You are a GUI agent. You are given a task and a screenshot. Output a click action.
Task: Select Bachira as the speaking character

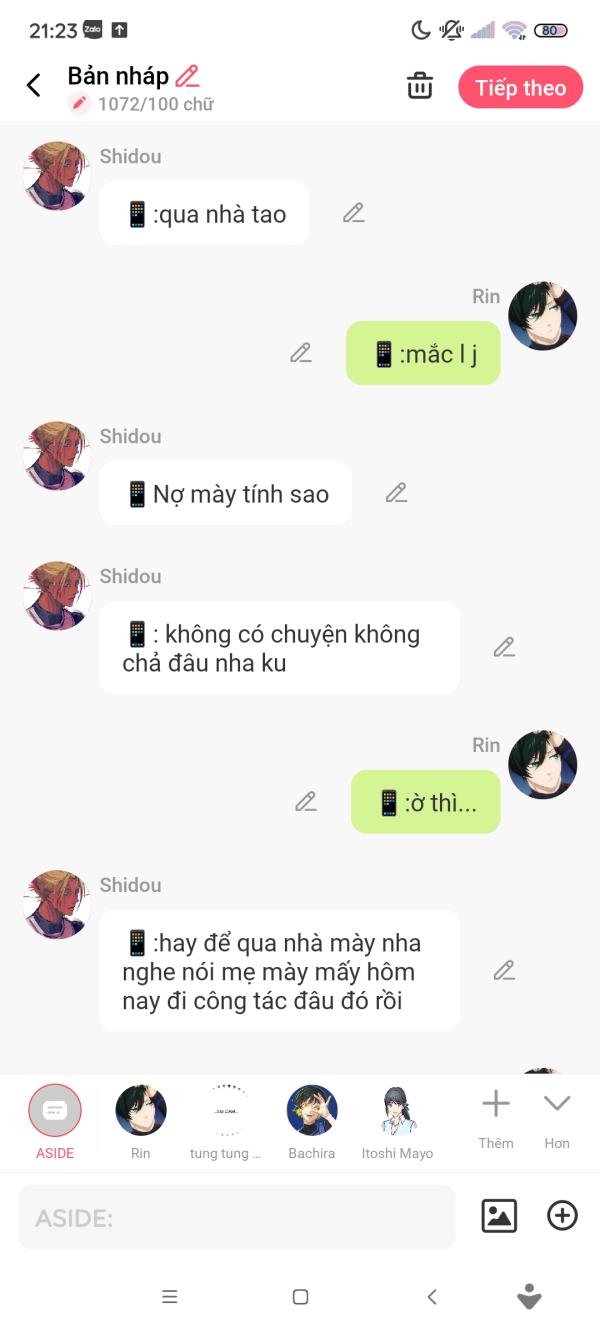click(x=312, y=1122)
